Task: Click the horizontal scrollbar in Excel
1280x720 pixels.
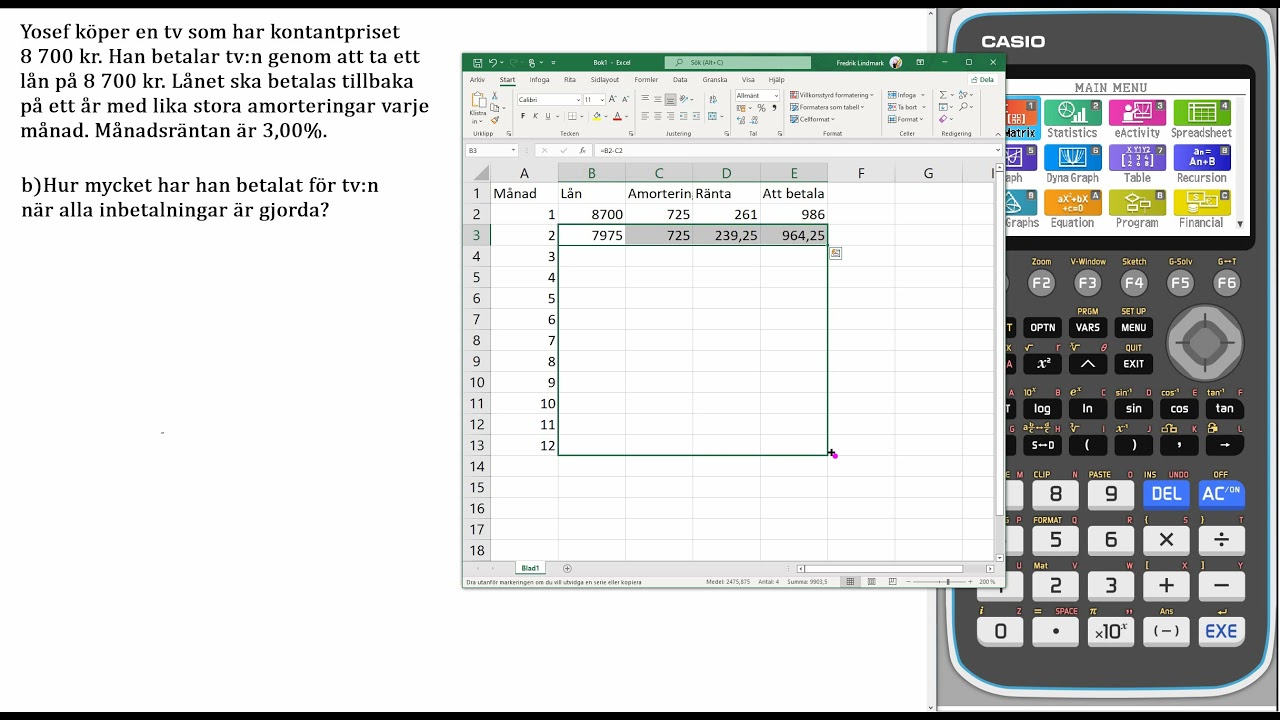Action: [883, 569]
